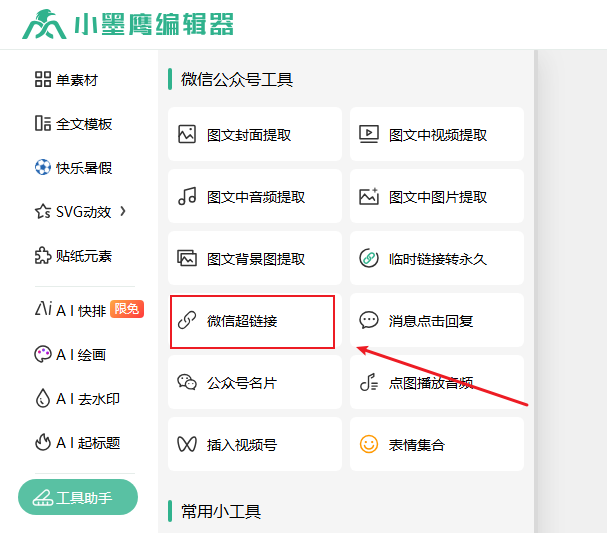Open 图文中视频提取 tool label
This screenshot has height=533, width=607.
438,135
